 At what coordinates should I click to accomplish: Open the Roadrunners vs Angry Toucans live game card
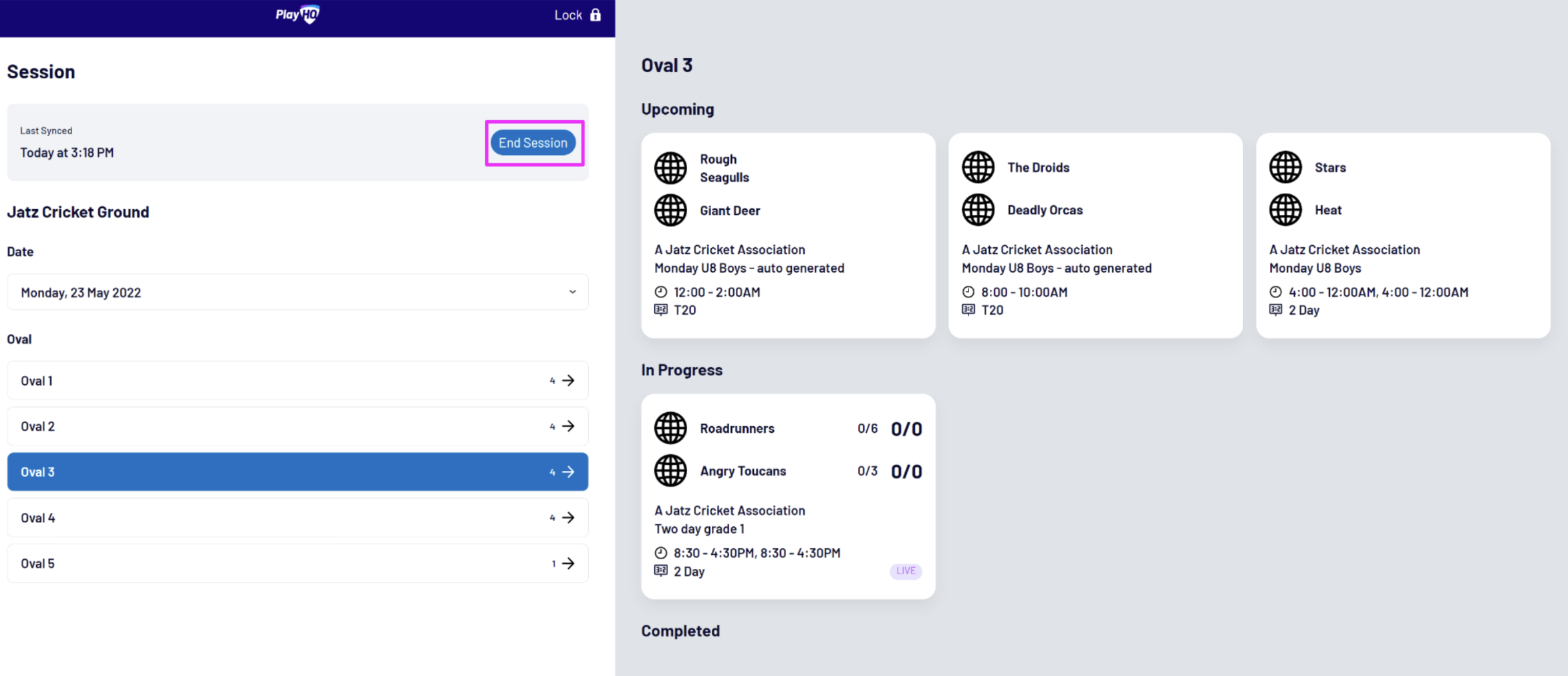[788, 496]
